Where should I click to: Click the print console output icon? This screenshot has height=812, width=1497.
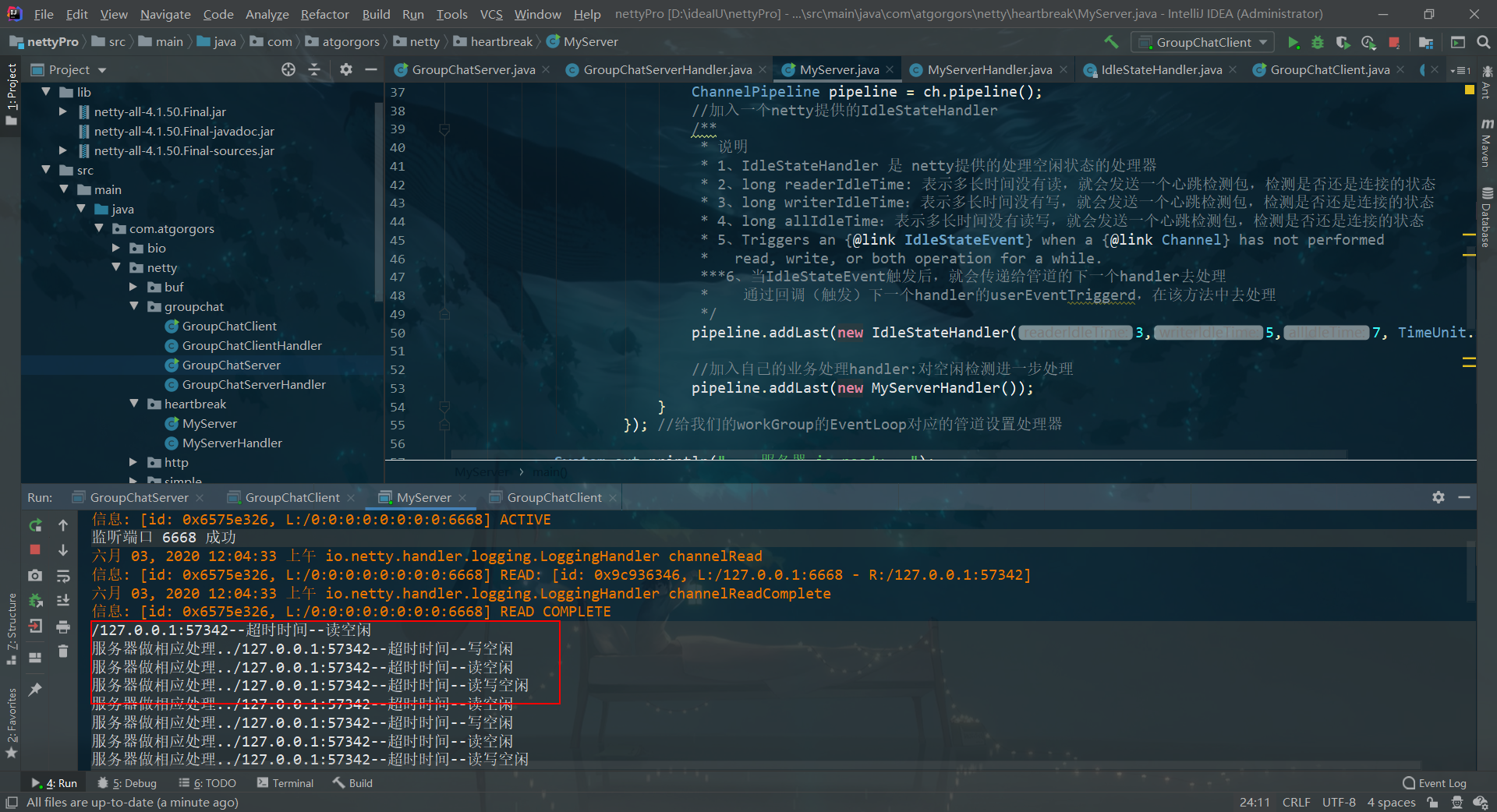63,627
